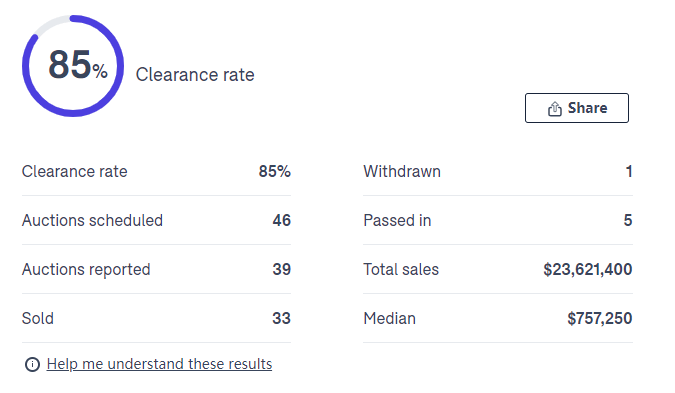675x393 pixels.
Task: Click the 85% clearance rate circular gauge
Action: (73, 66)
